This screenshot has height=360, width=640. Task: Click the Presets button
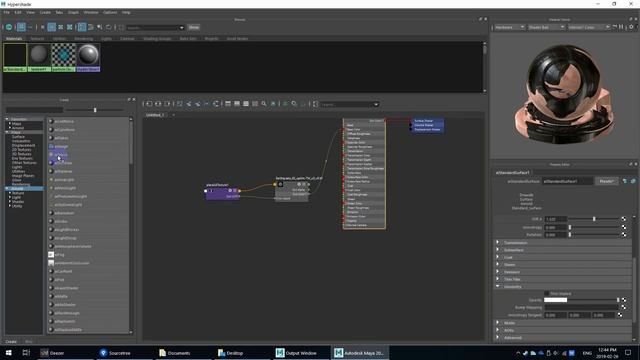coord(607,181)
